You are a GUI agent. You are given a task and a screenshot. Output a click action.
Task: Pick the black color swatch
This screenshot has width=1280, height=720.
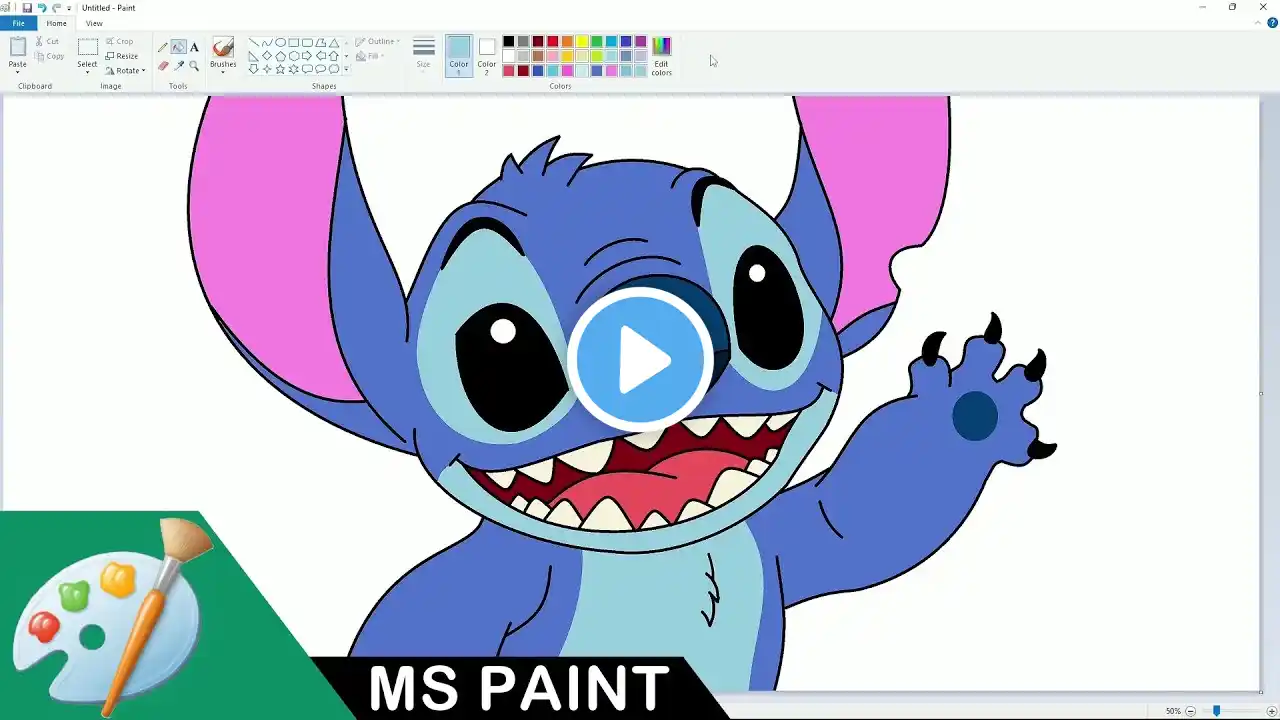pyautogui.click(x=508, y=41)
